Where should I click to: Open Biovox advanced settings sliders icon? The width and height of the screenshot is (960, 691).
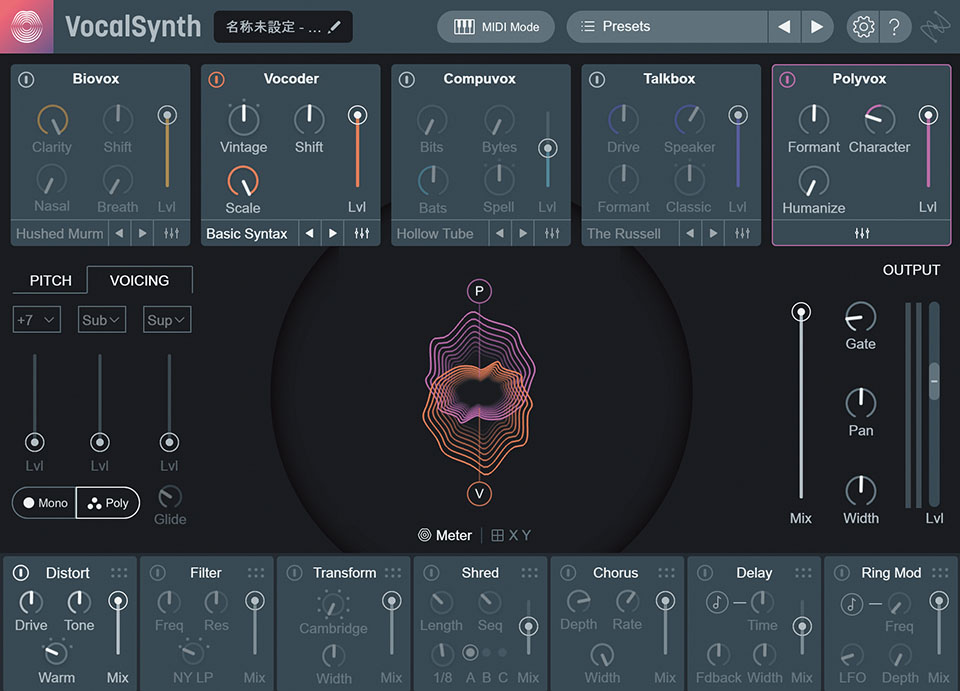[171, 233]
